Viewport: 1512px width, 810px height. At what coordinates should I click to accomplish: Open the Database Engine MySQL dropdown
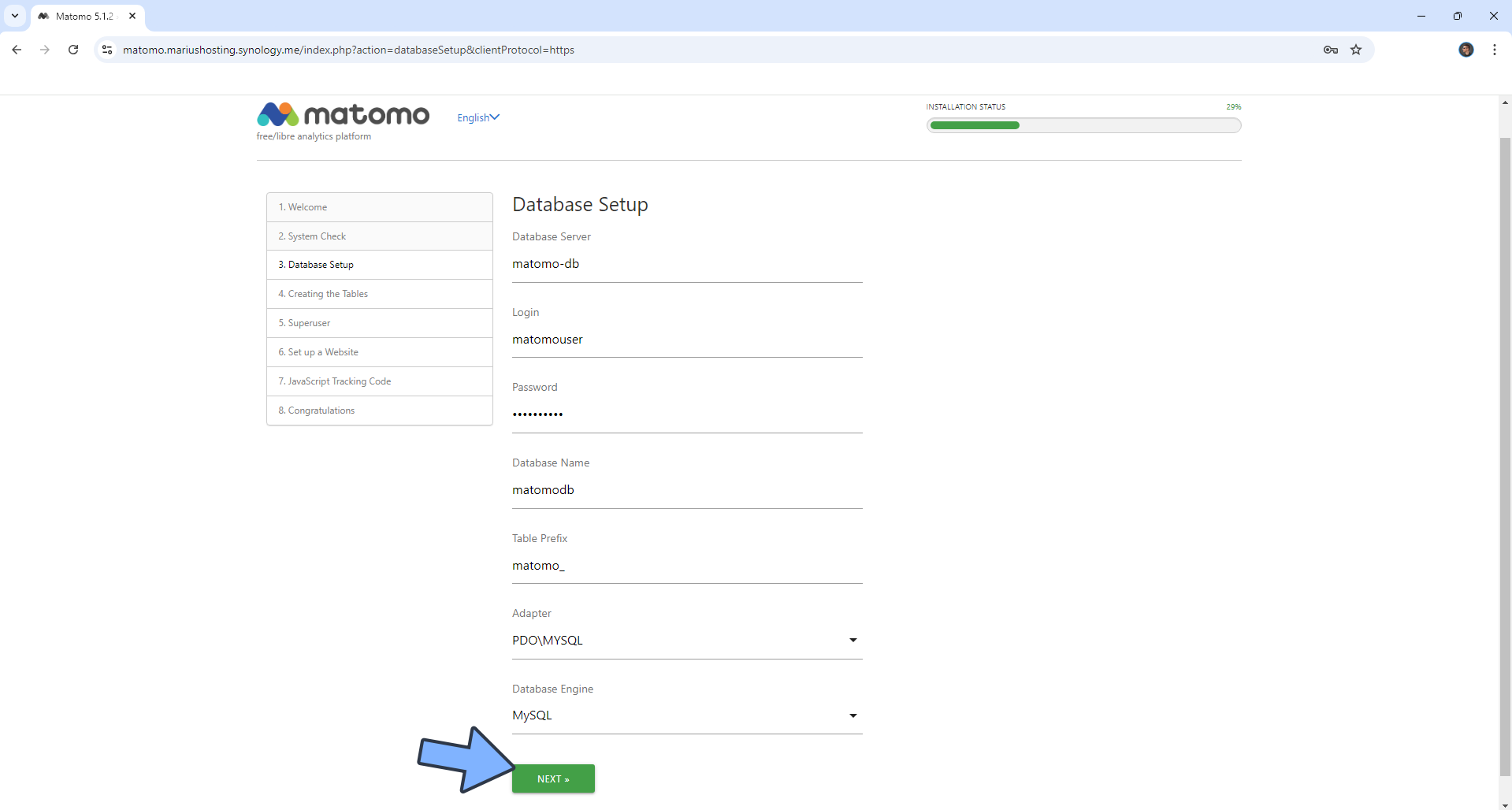pyautogui.click(x=687, y=715)
